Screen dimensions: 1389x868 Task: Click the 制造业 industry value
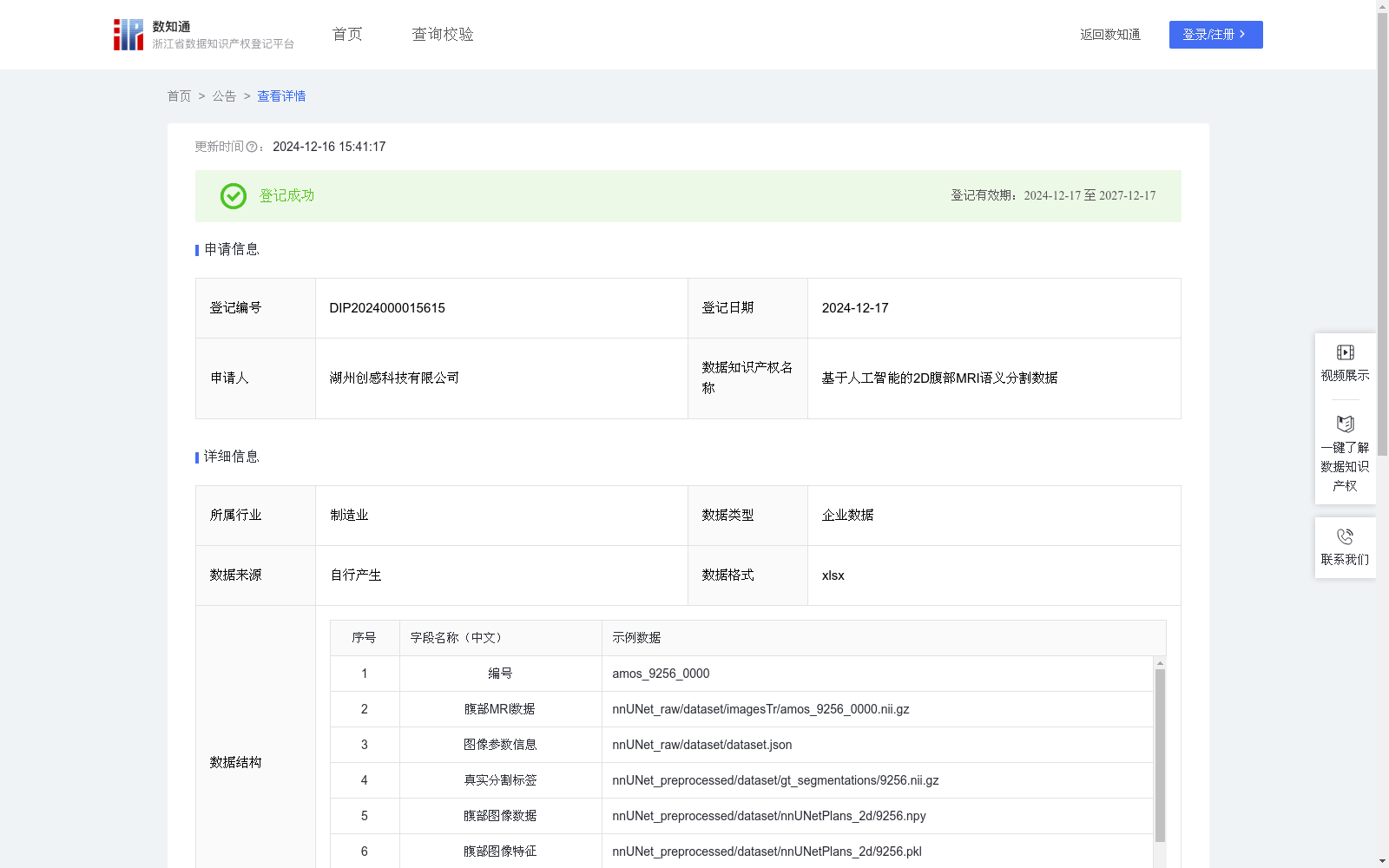click(x=349, y=516)
